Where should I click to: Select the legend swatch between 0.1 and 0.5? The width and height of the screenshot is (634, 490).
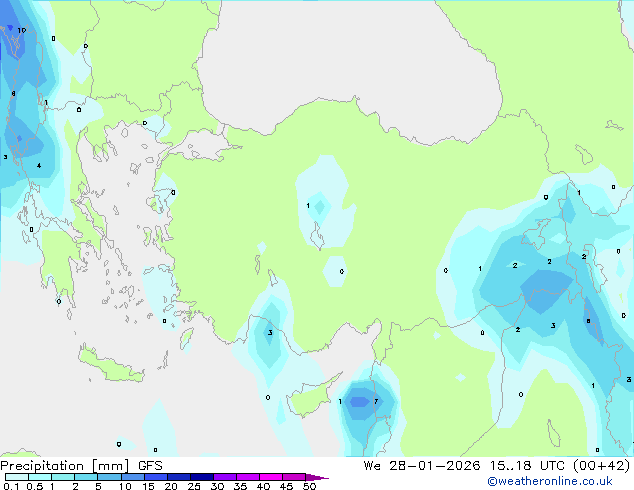pos(17,477)
